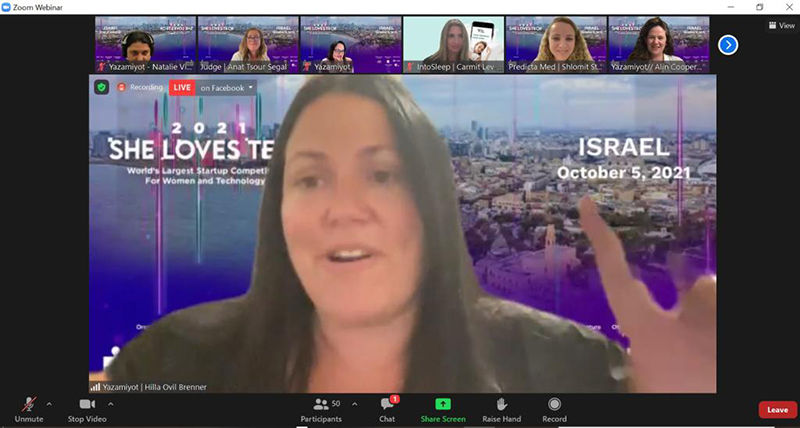This screenshot has width=800, height=428.
Task: Select Predicta Med Shlomit thumbnail
Action: 556,45
